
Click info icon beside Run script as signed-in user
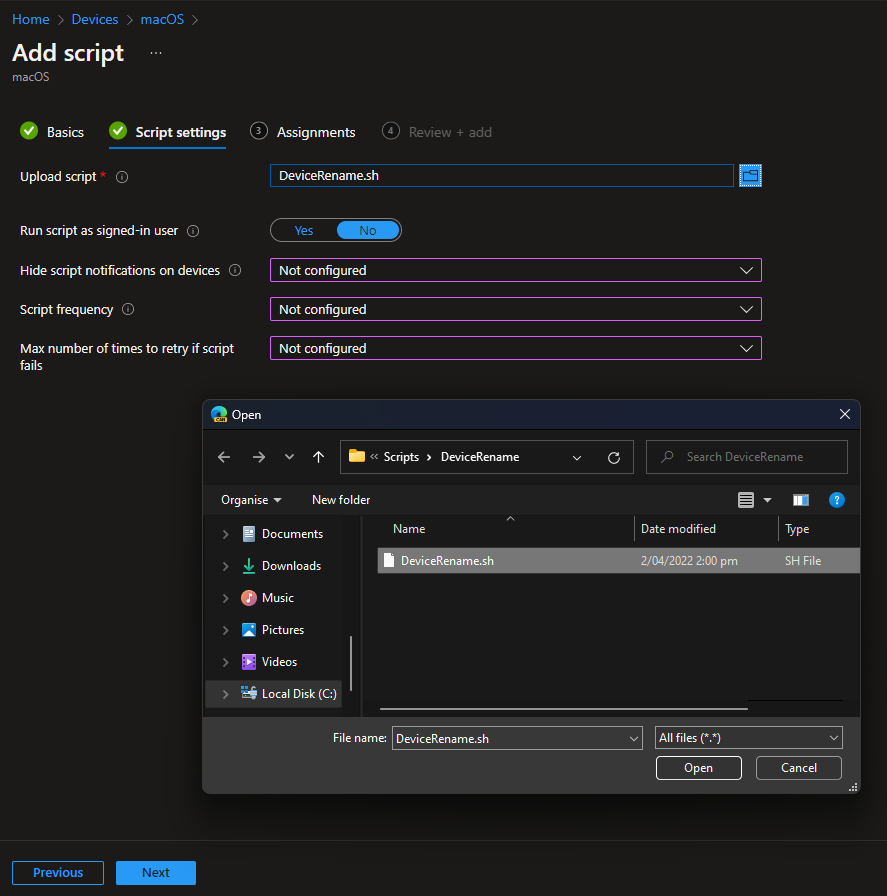click(193, 231)
